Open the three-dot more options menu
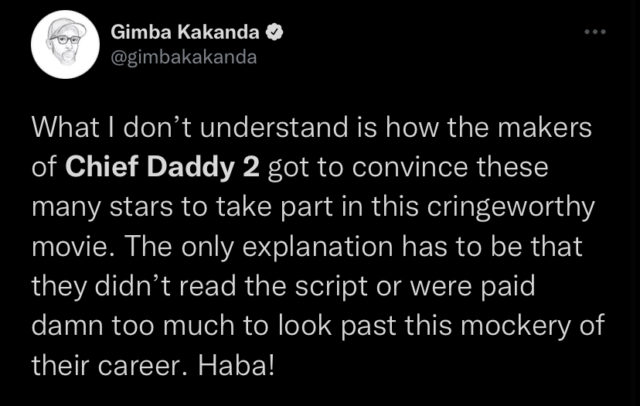This screenshot has width=640, height=406. click(595, 31)
